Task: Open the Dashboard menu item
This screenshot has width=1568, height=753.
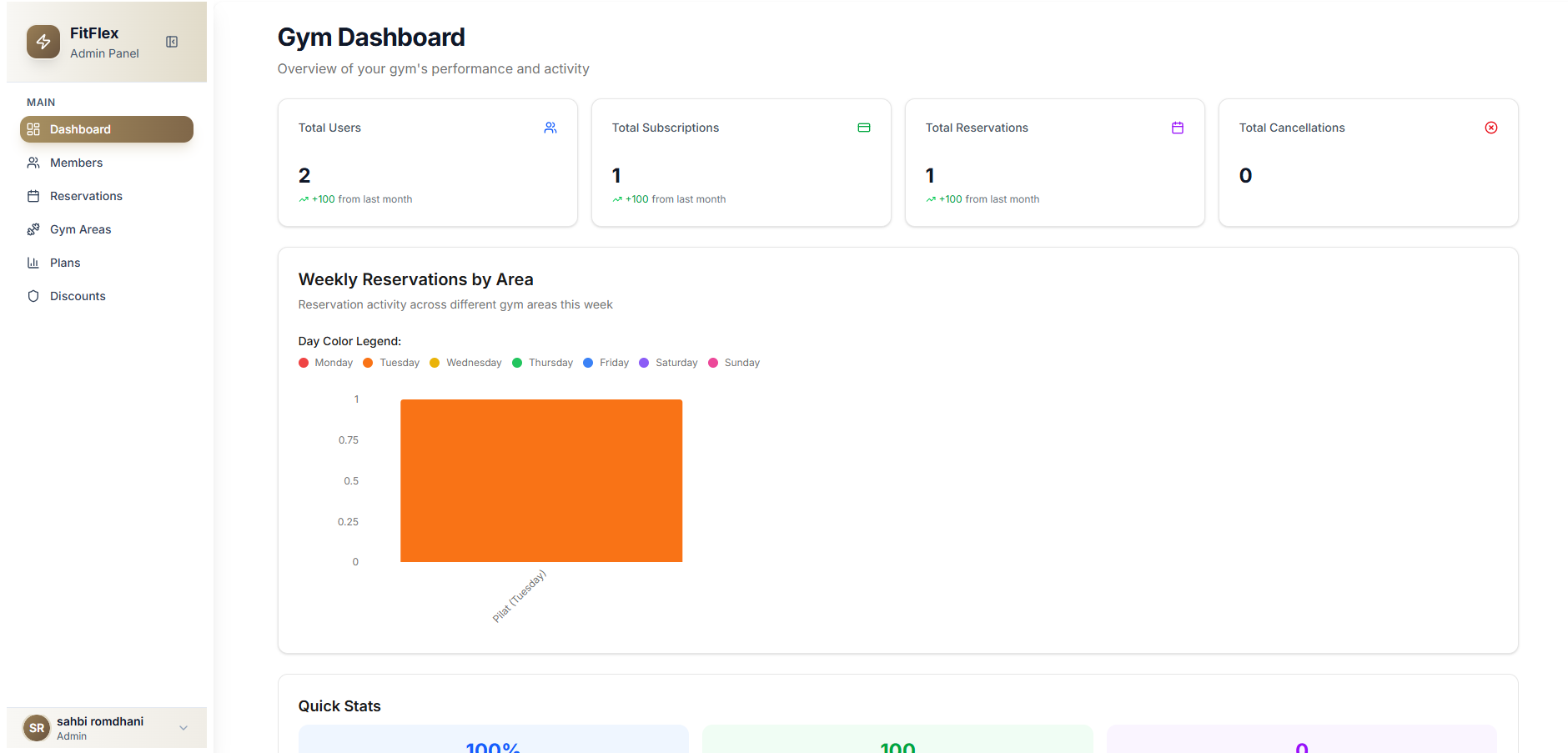Action: click(x=106, y=129)
